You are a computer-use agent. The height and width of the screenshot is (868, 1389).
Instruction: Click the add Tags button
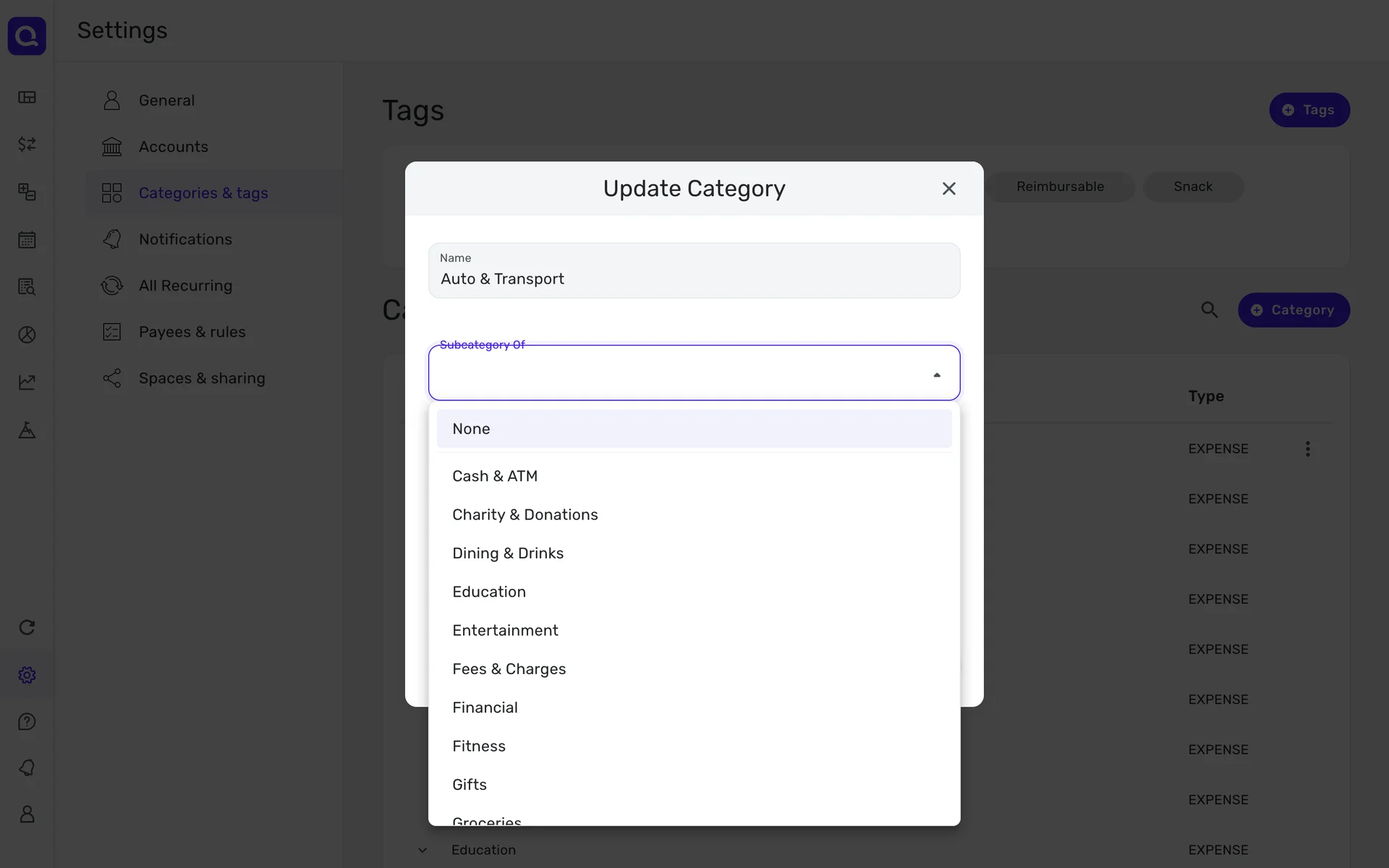click(1309, 110)
